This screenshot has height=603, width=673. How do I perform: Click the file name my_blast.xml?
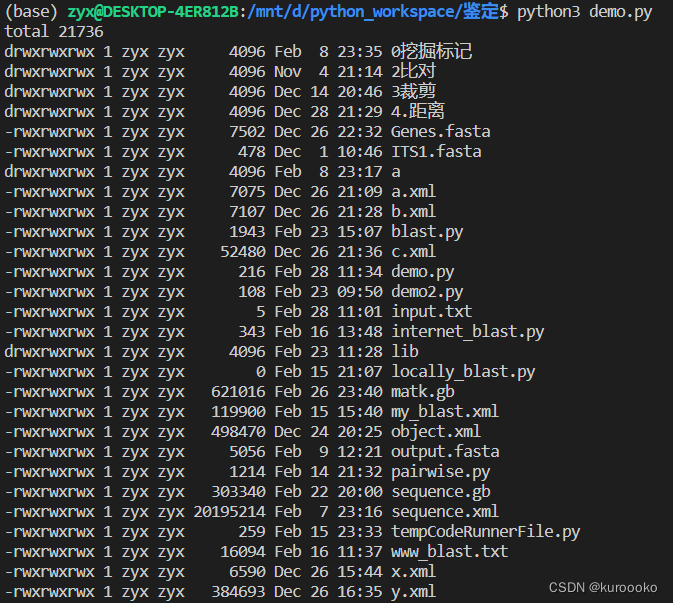coord(445,412)
